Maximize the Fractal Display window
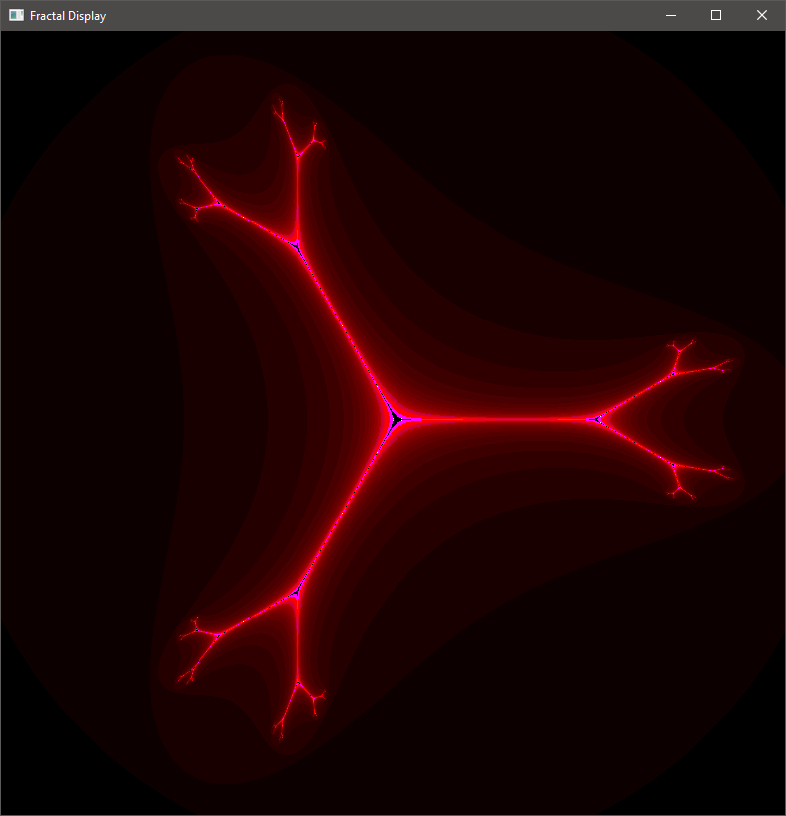This screenshot has width=786, height=816. (716, 16)
